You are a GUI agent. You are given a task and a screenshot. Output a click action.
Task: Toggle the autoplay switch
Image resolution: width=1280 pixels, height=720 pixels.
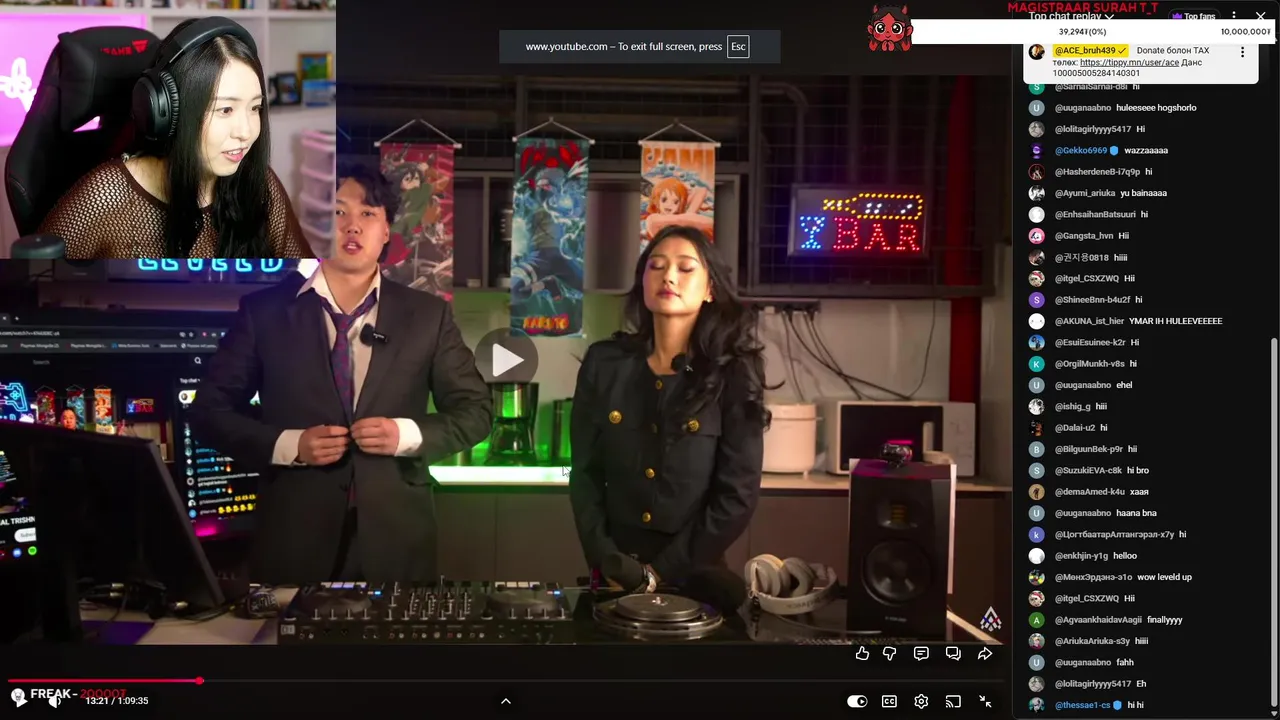pos(857,701)
